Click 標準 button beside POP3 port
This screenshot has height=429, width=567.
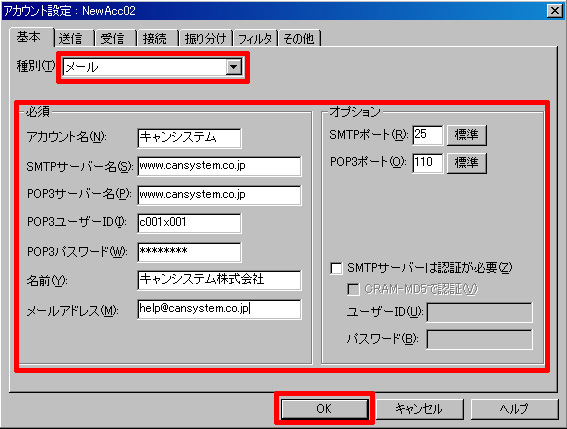point(467,163)
